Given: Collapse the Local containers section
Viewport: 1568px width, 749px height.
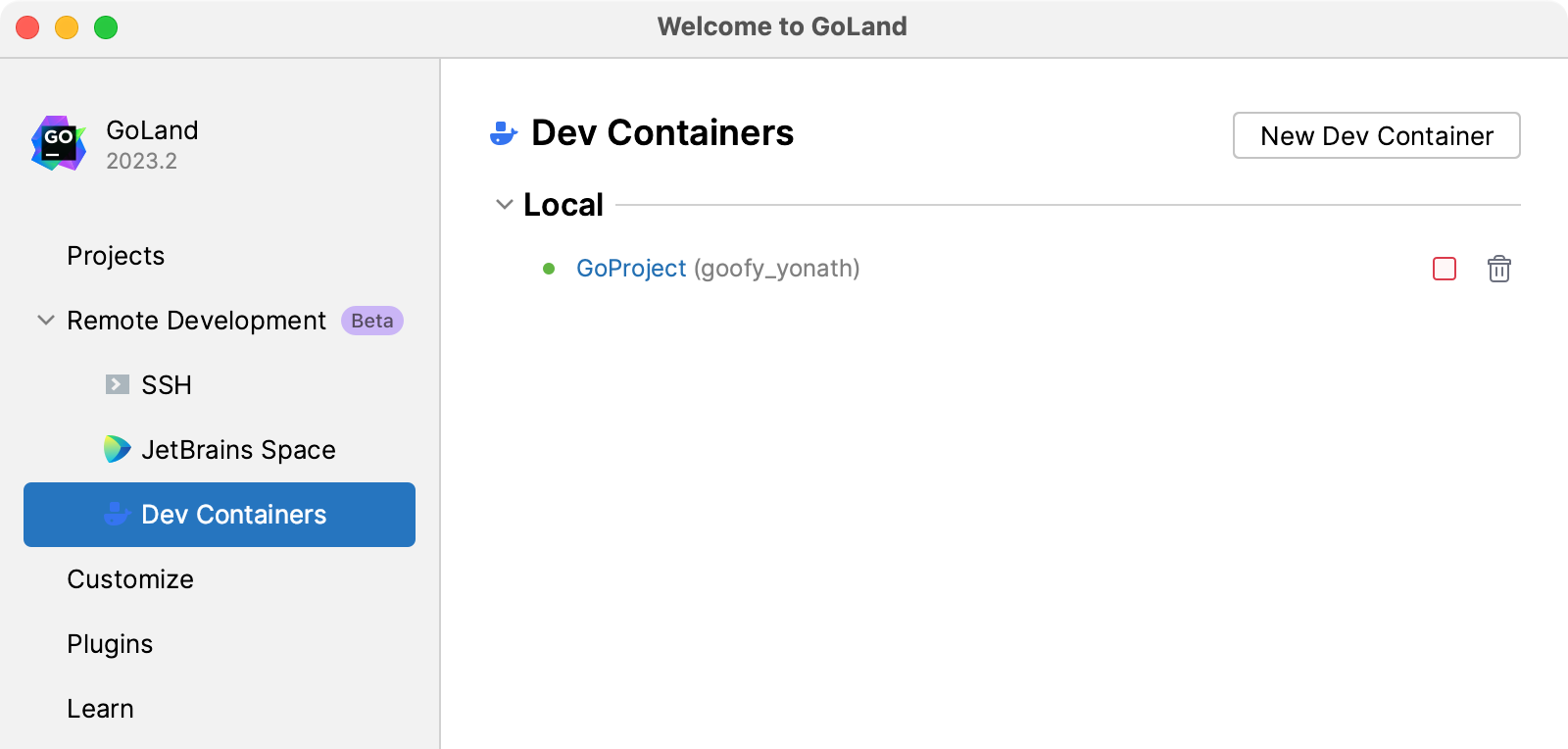Looking at the screenshot, I should click(505, 205).
